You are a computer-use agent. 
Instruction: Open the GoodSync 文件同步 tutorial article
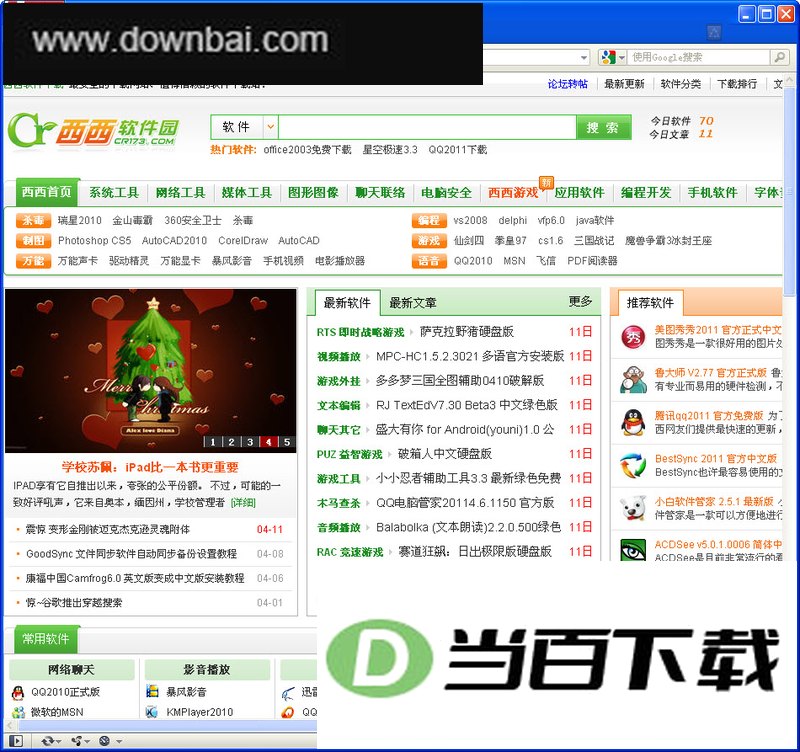coord(131,554)
